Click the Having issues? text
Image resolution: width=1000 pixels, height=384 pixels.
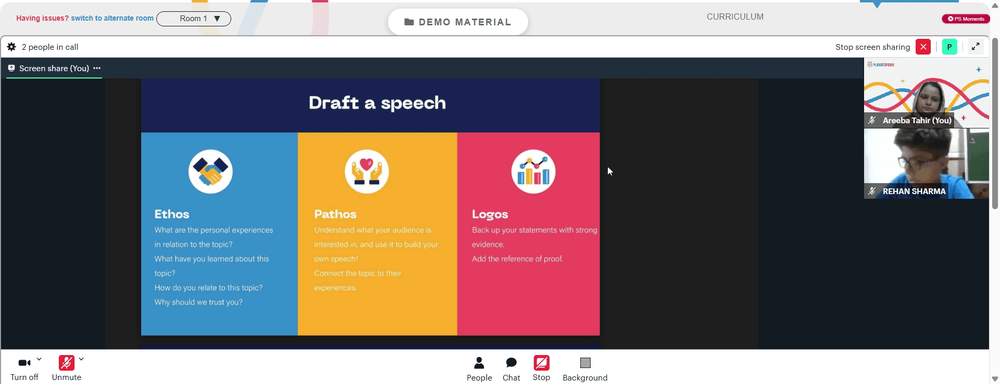coord(42,18)
